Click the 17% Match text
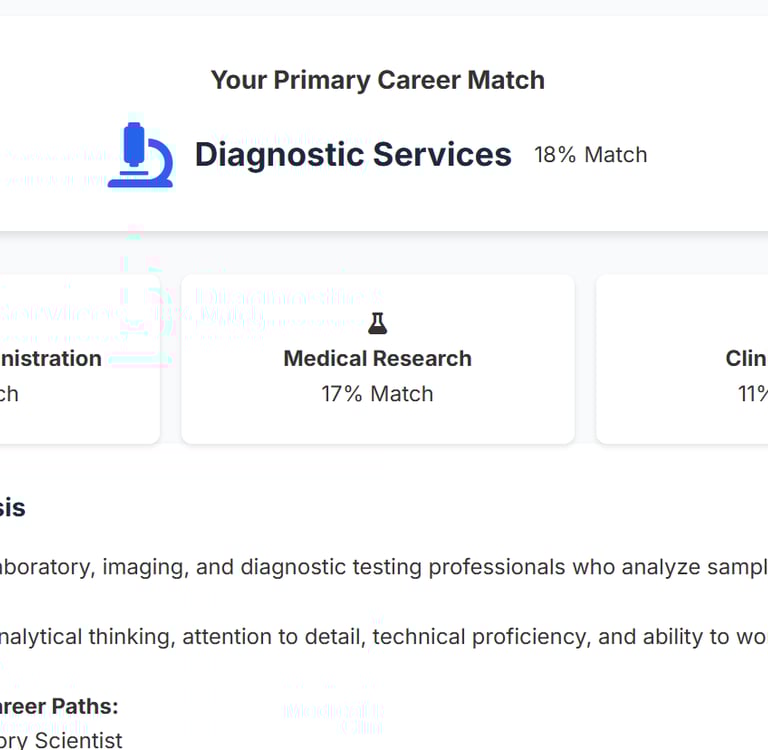The height and width of the screenshot is (750, 768). pyautogui.click(x=377, y=394)
